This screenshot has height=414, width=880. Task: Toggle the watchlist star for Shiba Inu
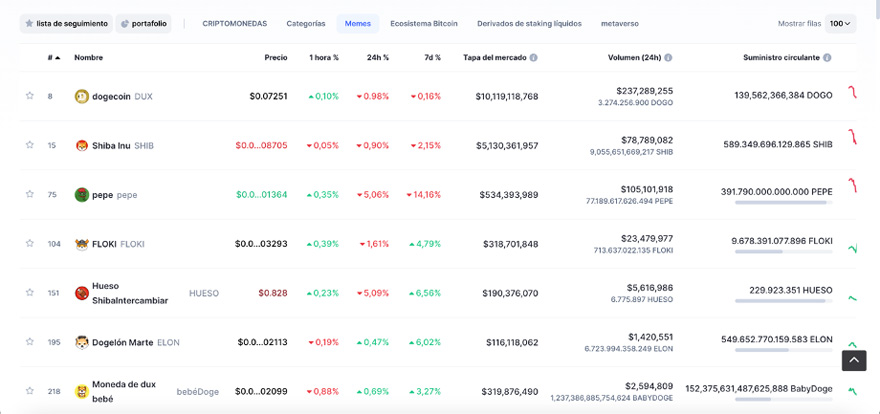pyautogui.click(x=30, y=145)
